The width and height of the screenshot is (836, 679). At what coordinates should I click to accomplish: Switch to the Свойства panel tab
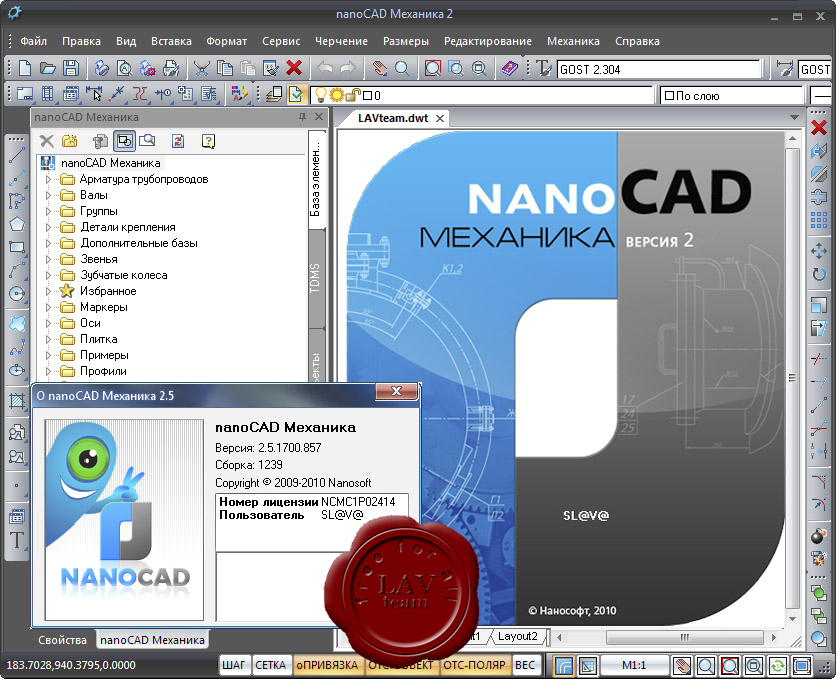(x=62, y=640)
